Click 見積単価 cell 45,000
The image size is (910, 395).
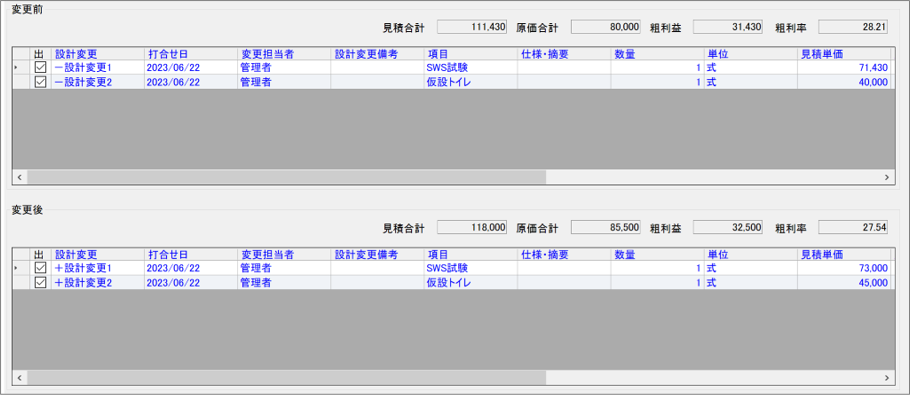coord(844,283)
